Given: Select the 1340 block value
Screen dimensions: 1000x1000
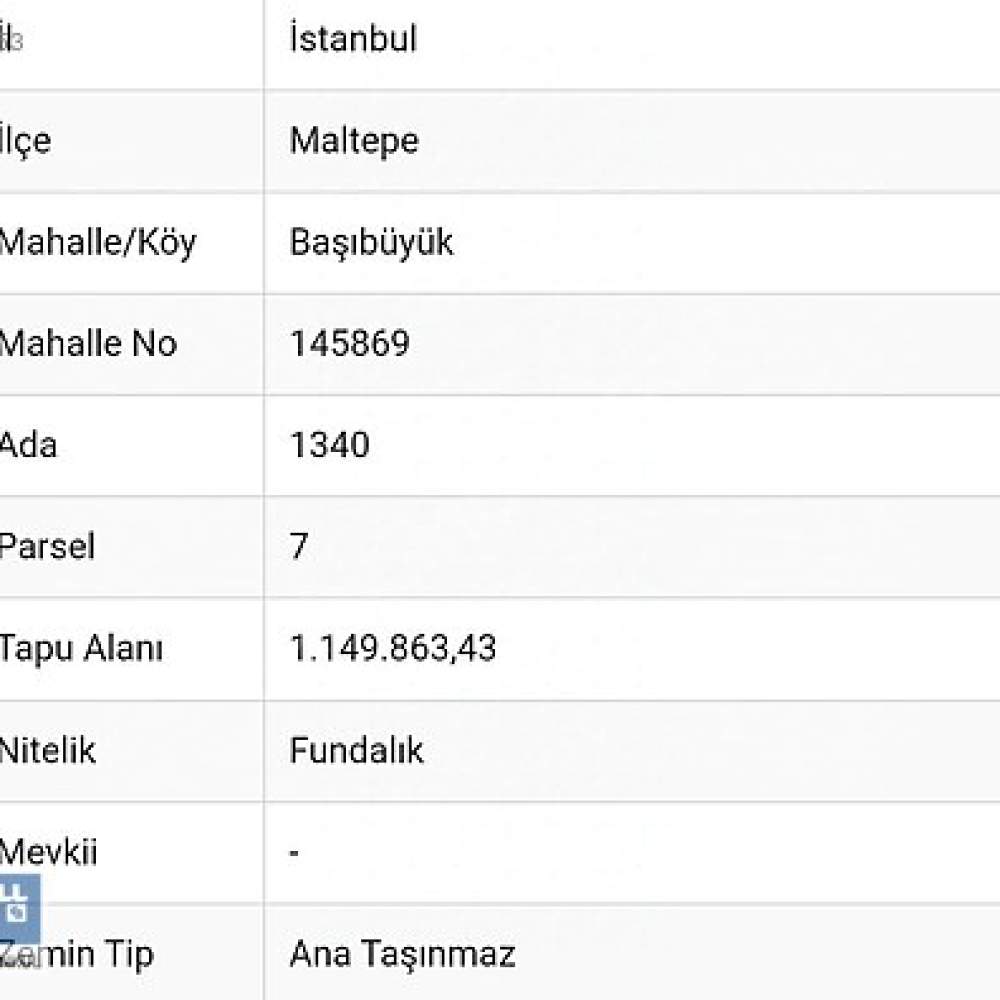Looking at the screenshot, I should coord(330,445).
